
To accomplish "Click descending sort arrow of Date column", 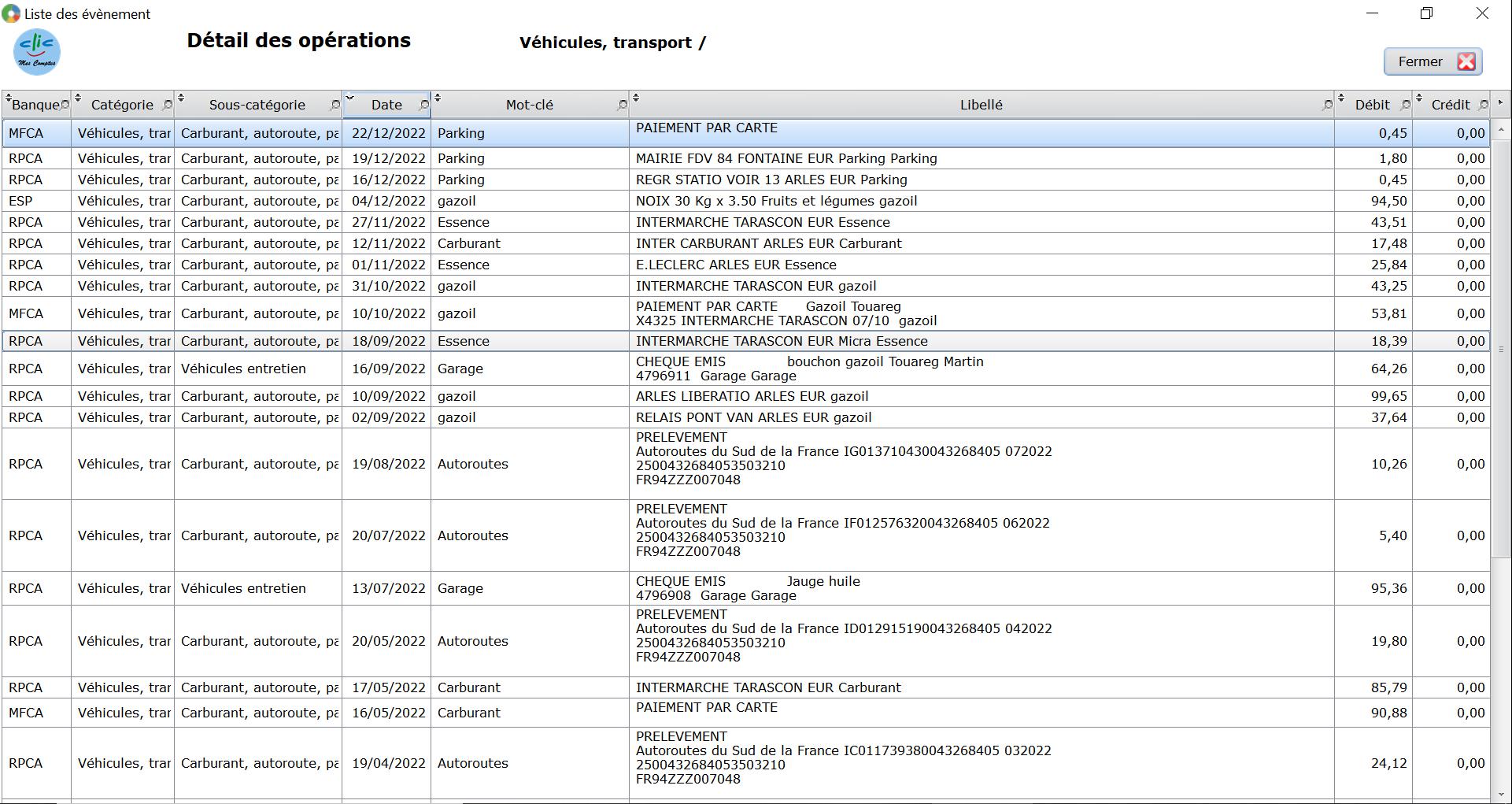I will click(x=349, y=98).
